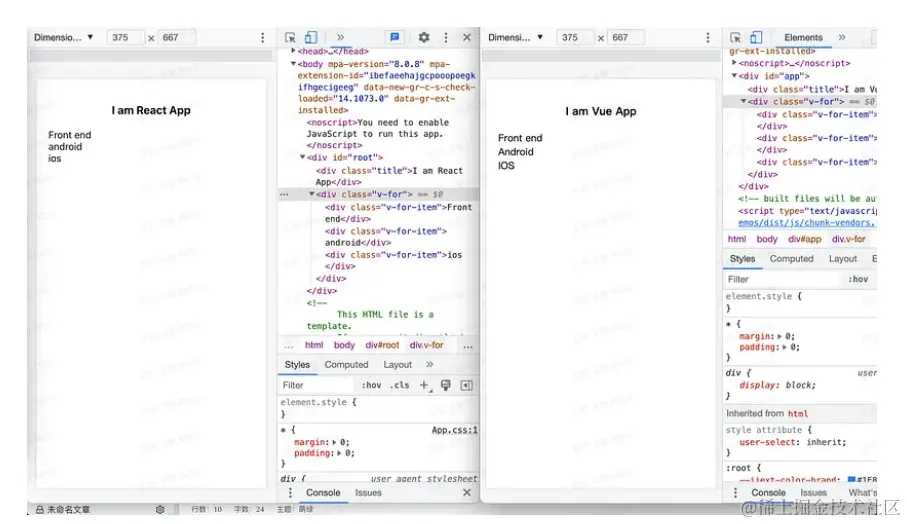This screenshot has height=524, width=907.
Task: Open console drawer kebab menu in React window
Action: click(x=290, y=493)
